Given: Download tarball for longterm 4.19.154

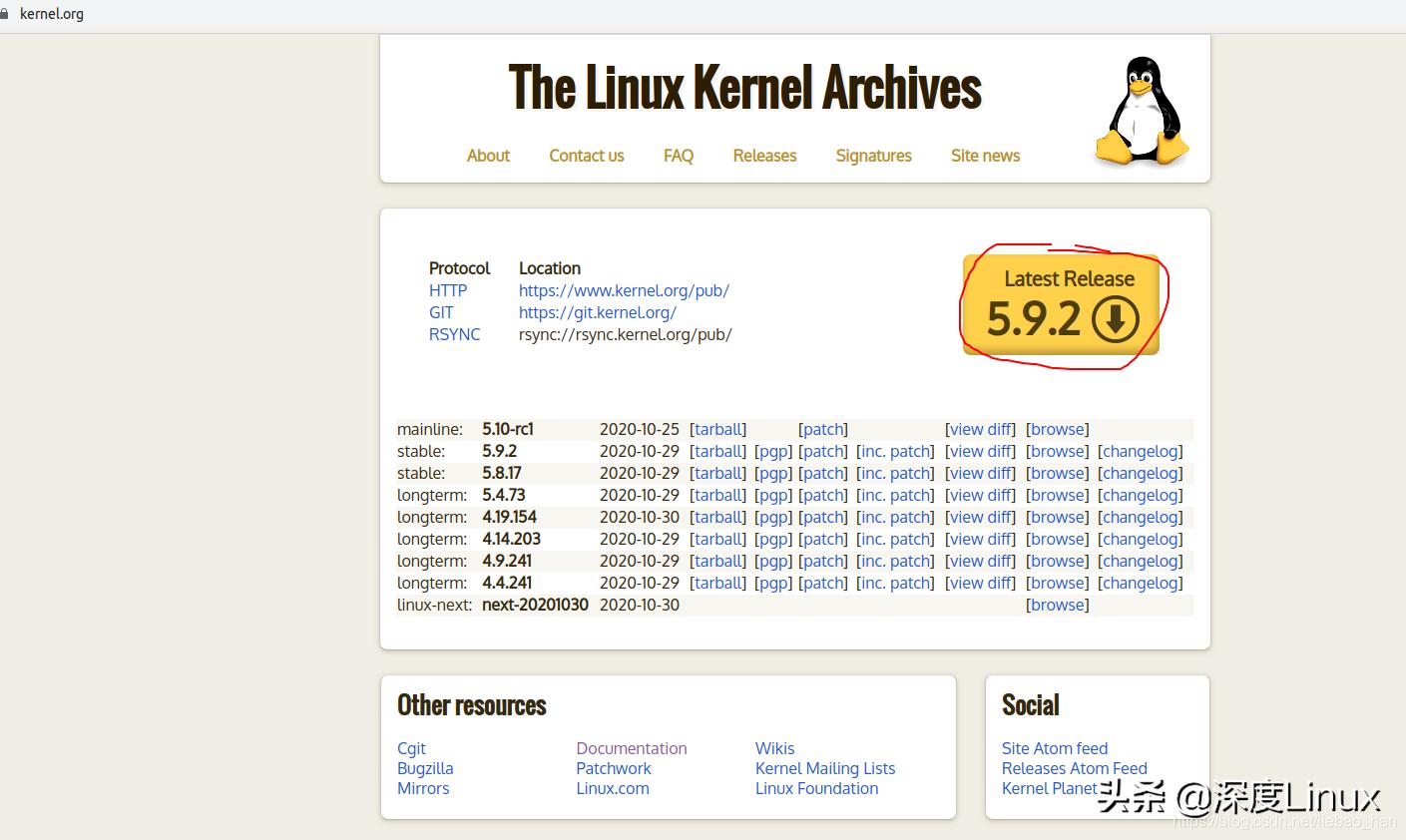Looking at the screenshot, I should pos(718,517).
